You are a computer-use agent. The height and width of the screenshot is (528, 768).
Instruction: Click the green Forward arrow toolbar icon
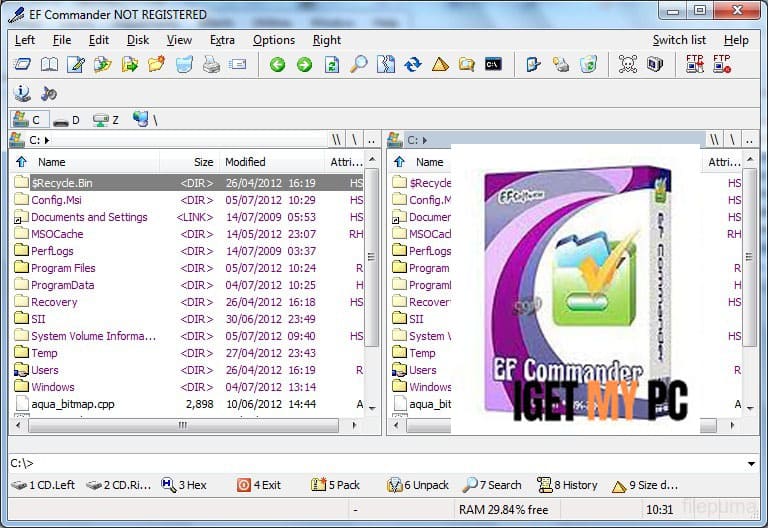(304, 64)
